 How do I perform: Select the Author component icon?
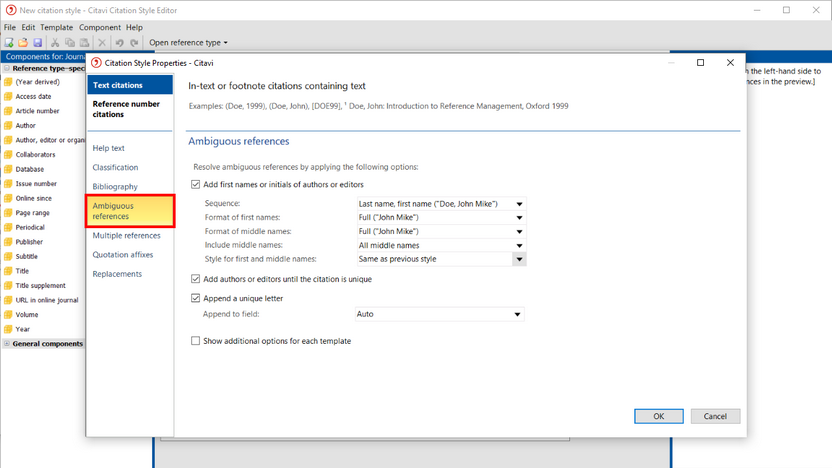(x=8, y=126)
